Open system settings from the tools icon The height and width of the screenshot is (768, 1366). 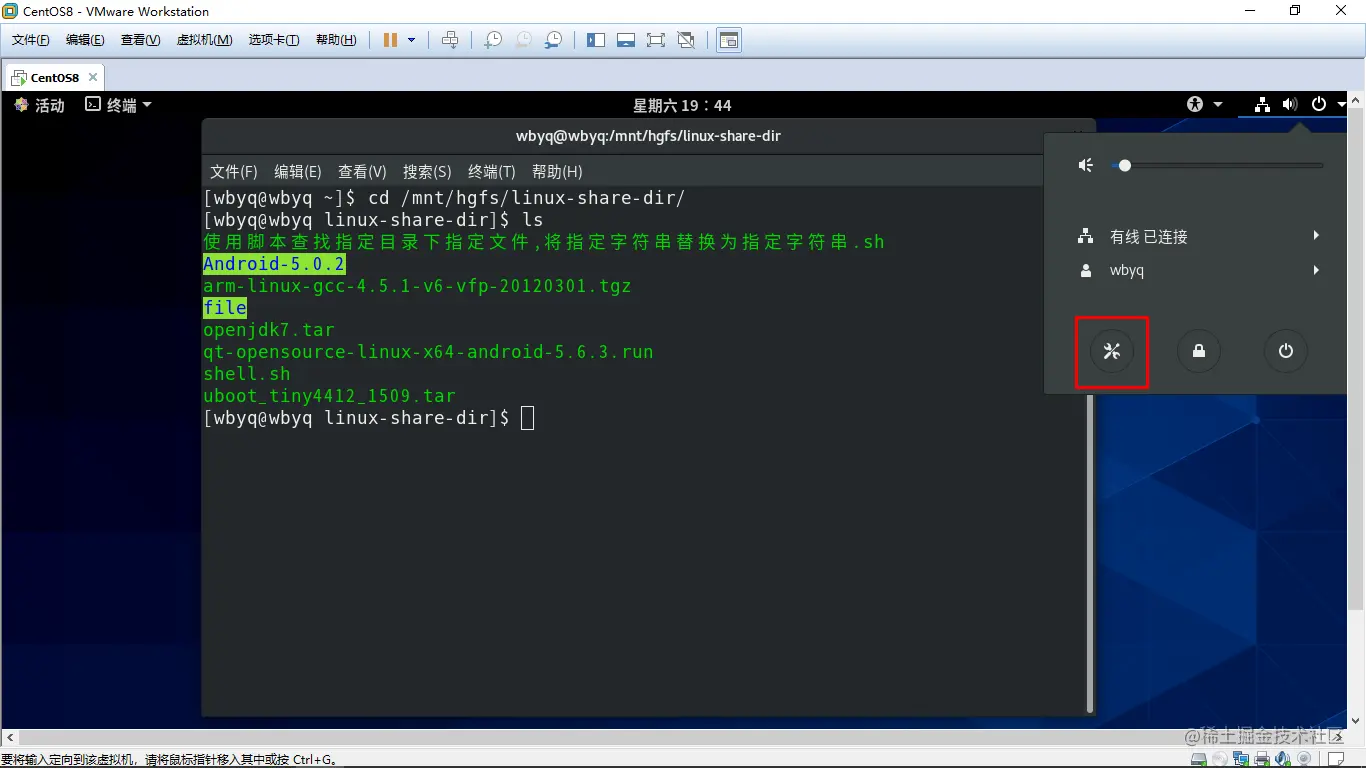point(1111,351)
